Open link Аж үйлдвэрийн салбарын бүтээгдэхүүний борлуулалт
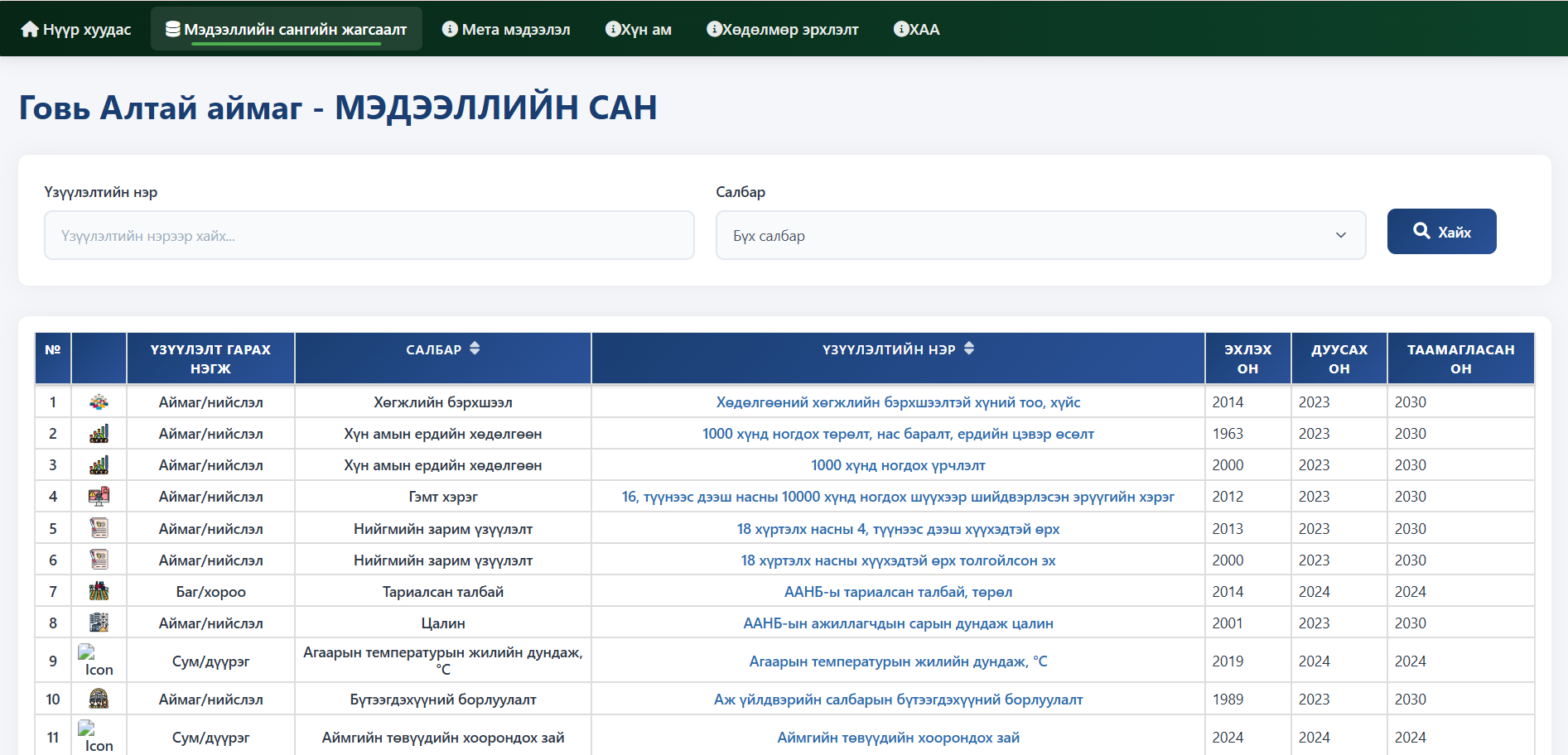The height and width of the screenshot is (755, 1568). (x=898, y=700)
